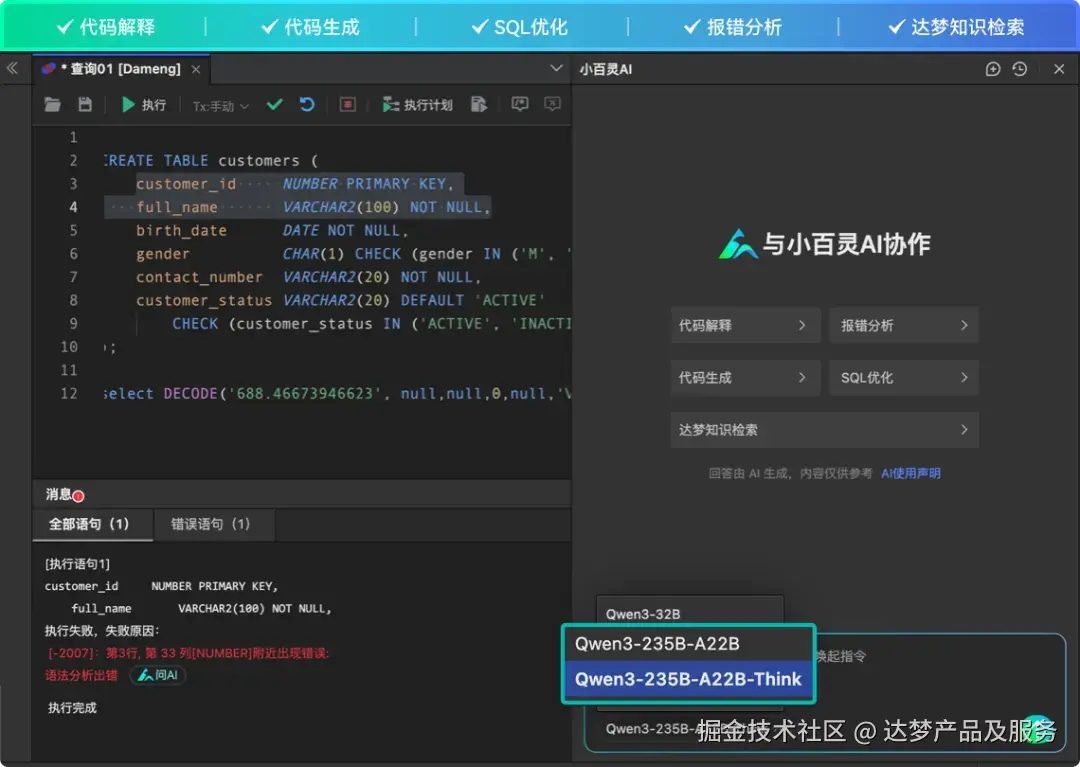Click the comment selected code icon
The image size is (1080, 767).
point(520,104)
